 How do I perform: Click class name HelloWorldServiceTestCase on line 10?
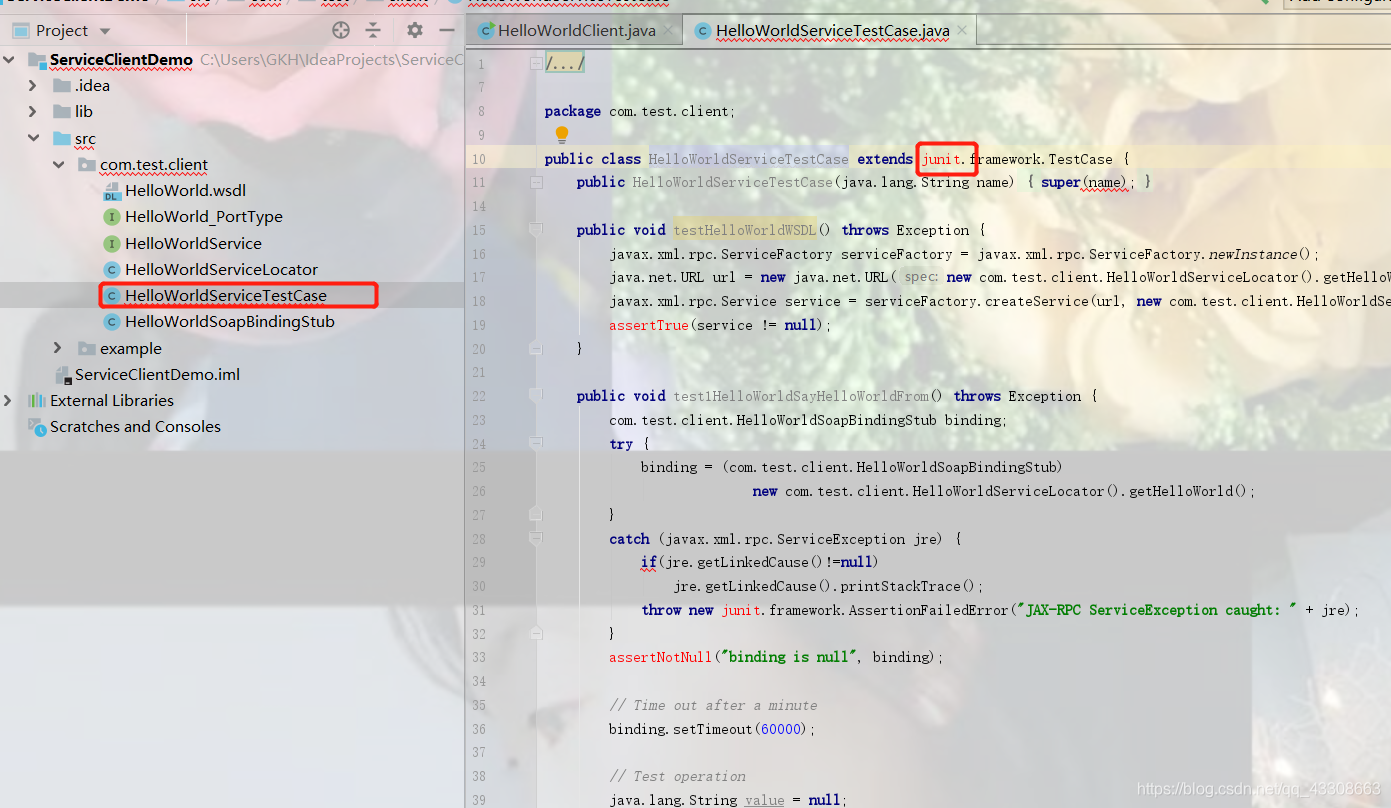pos(748,159)
